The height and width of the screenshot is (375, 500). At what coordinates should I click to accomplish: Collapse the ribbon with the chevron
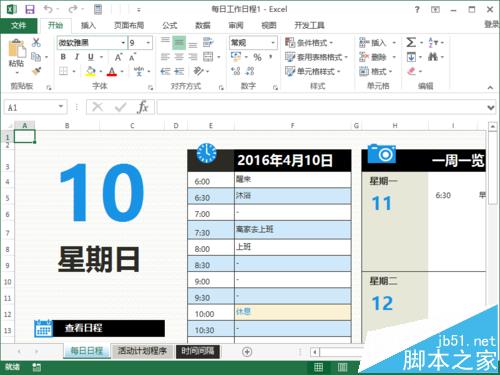click(490, 87)
